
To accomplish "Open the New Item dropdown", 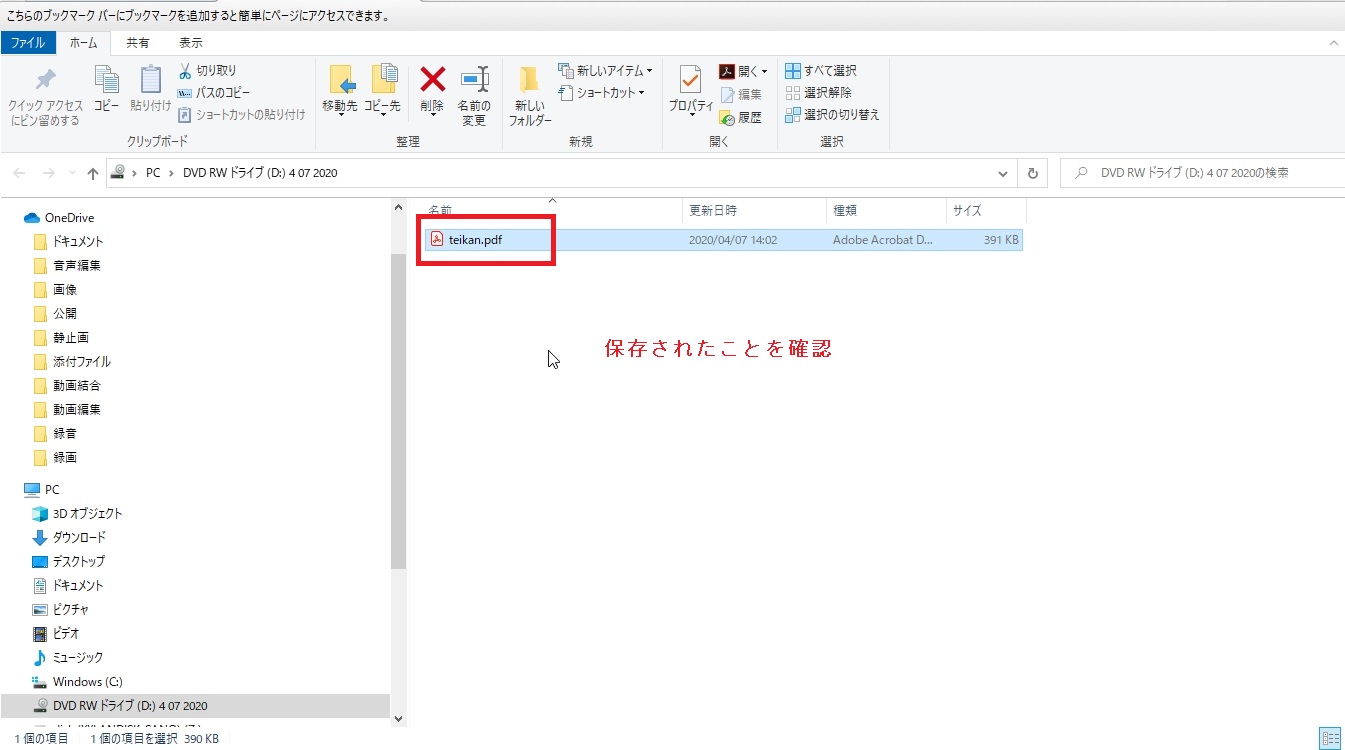I will point(606,71).
